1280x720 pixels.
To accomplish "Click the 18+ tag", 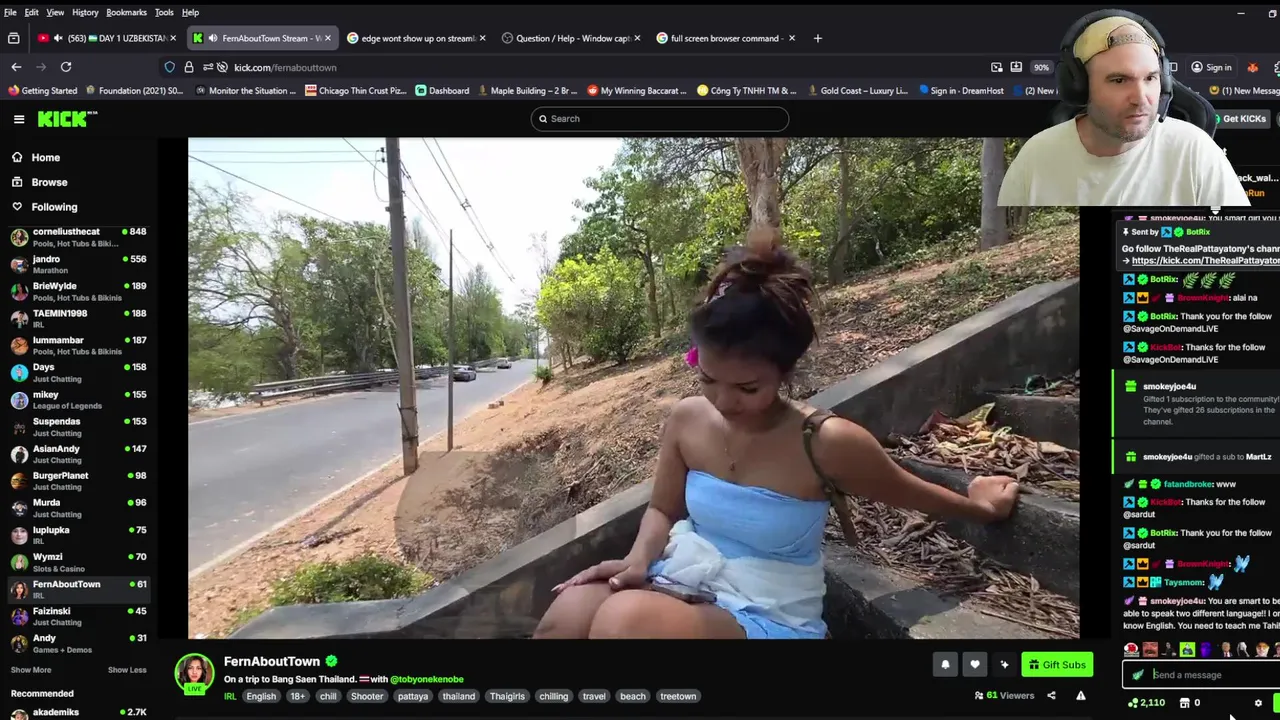I will click(x=298, y=696).
